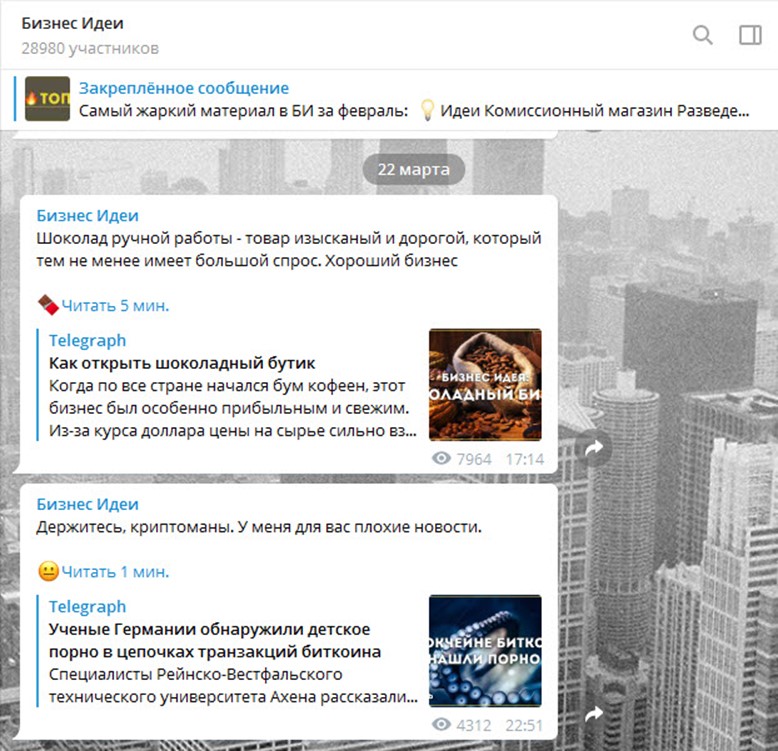Click the forward arrow beside bitcoin post

pos(593,714)
